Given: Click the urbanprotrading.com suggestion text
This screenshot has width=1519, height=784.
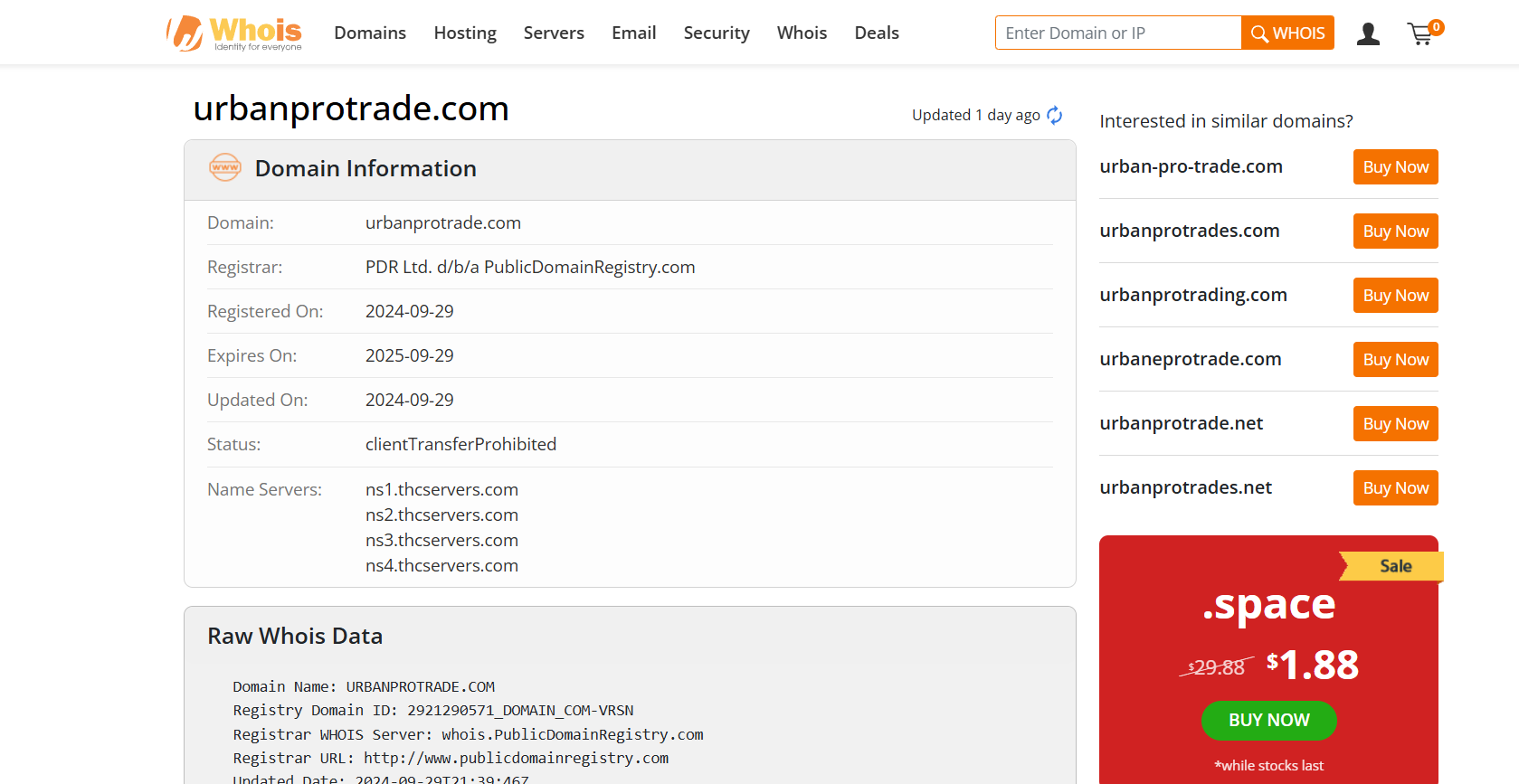Looking at the screenshot, I should pos(1193,295).
